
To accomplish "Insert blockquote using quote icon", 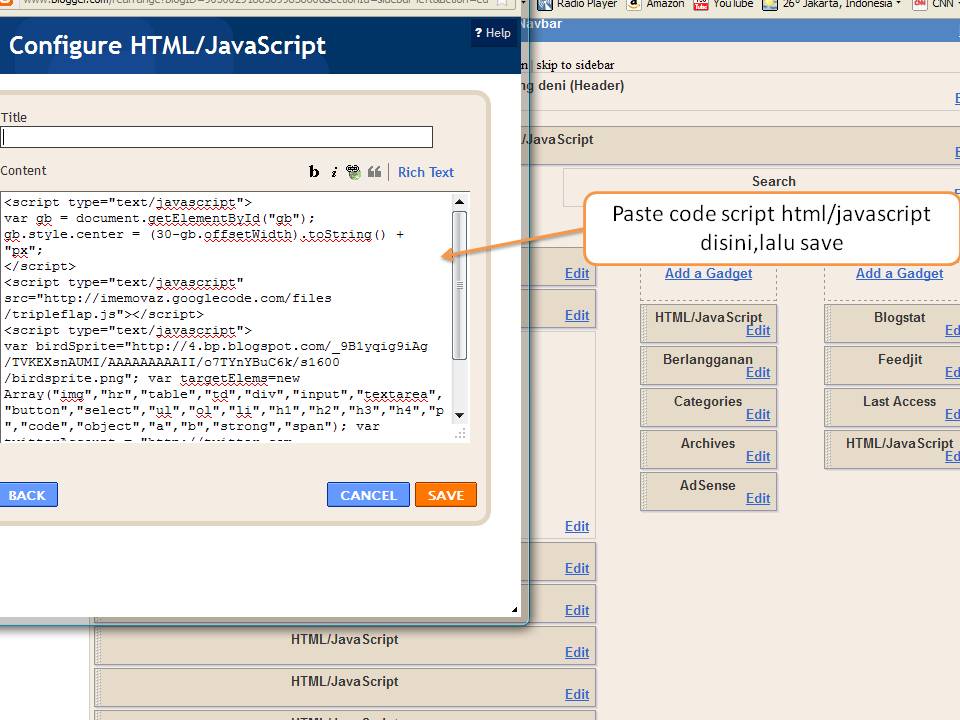I will click(374, 172).
